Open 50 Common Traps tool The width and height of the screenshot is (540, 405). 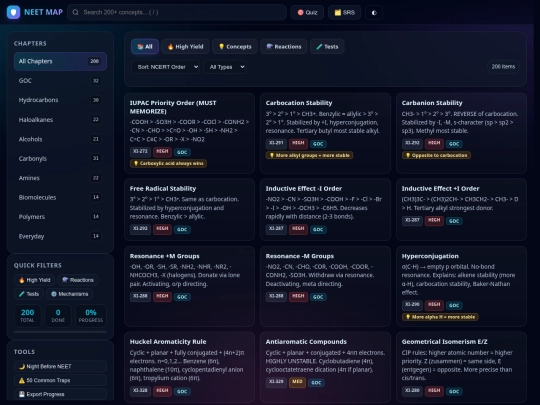pos(60,380)
